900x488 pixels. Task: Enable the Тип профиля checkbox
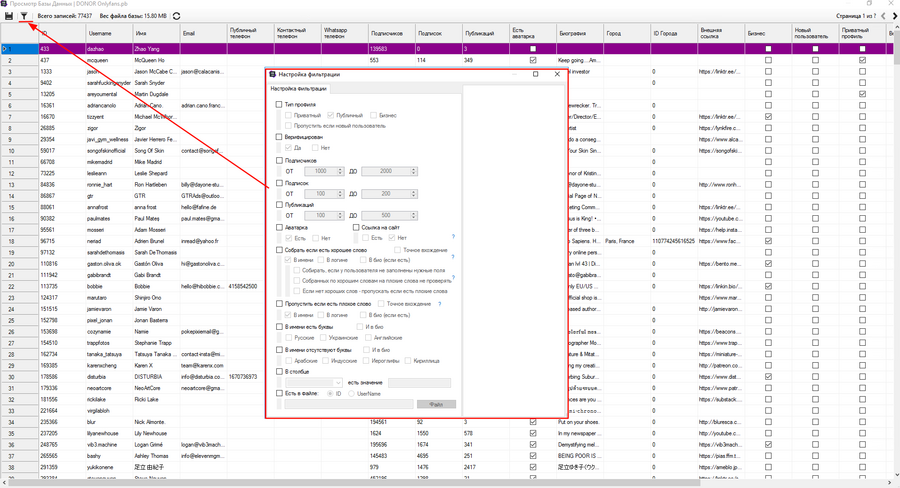pyautogui.click(x=279, y=104)
